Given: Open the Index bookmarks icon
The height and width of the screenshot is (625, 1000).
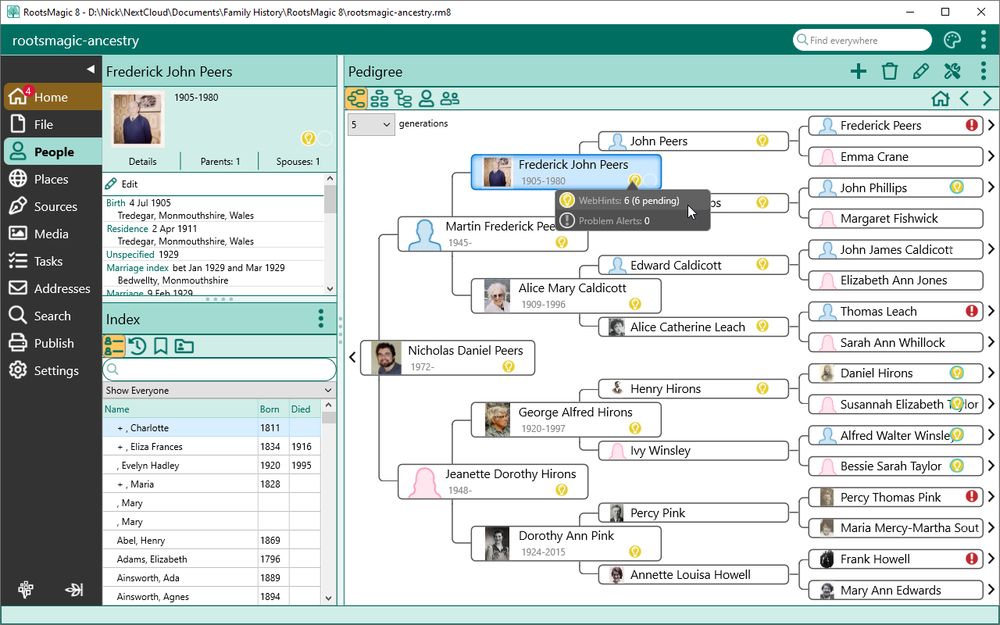Looking at the screenshot, I should (161, 346).
